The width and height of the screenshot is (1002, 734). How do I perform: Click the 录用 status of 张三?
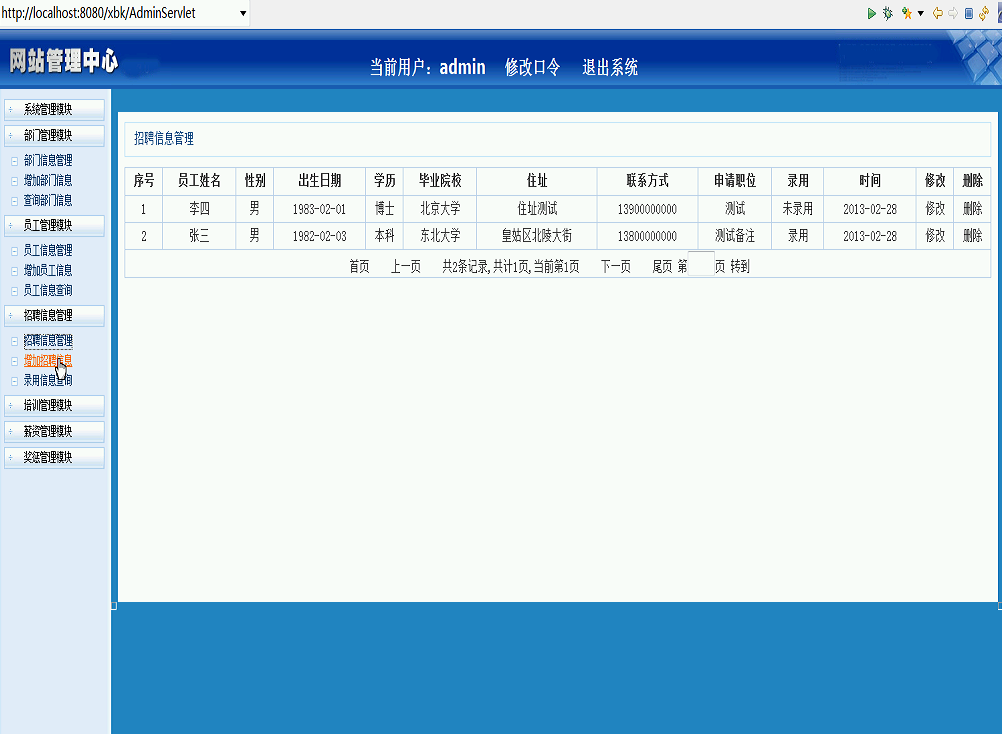pyautogui.click(x=798, y=236)
